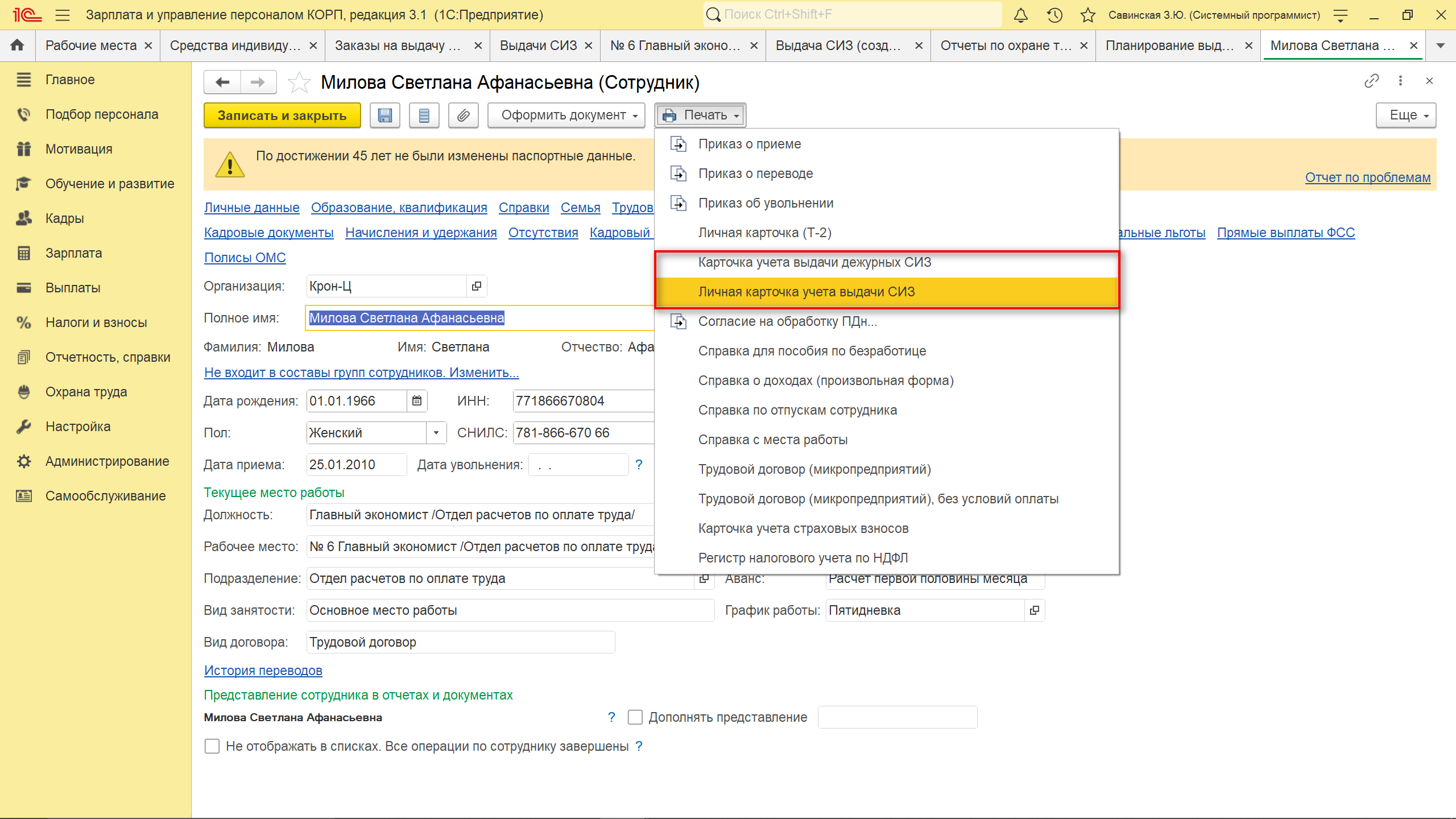The image size is (1456, 819).
Task: Open 'Отчет по проблемам' link
Action: coord(1367,177)
